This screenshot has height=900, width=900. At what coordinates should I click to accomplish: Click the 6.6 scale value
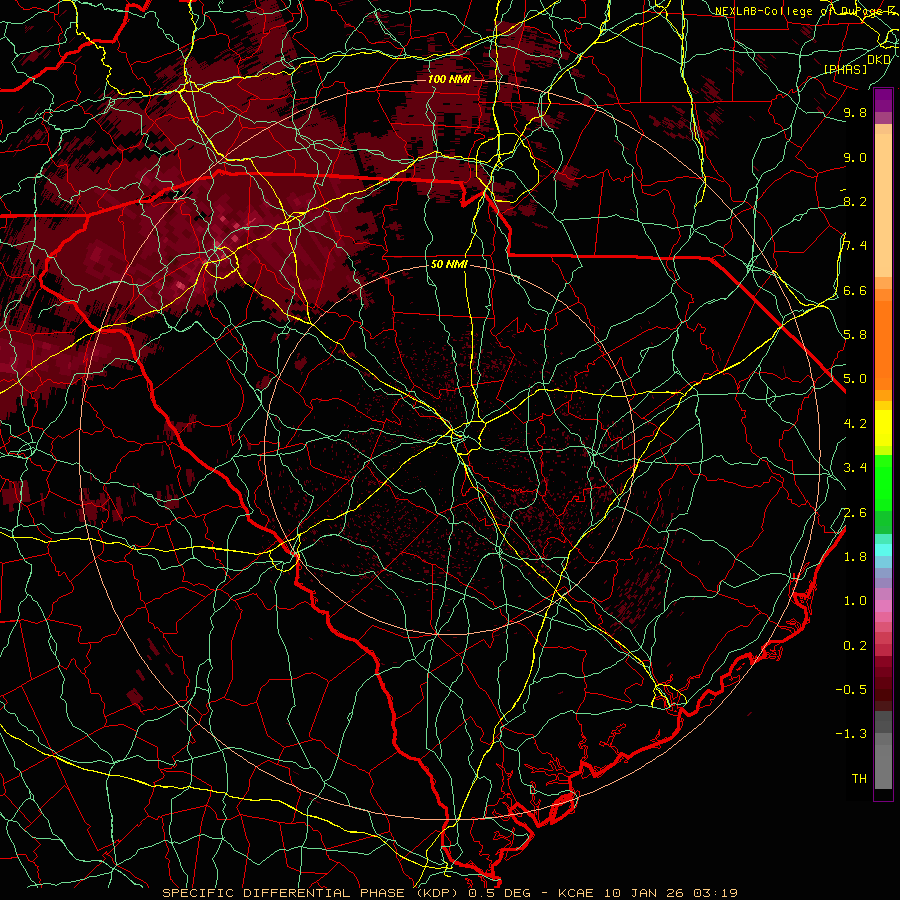click(x=855, y=290)
